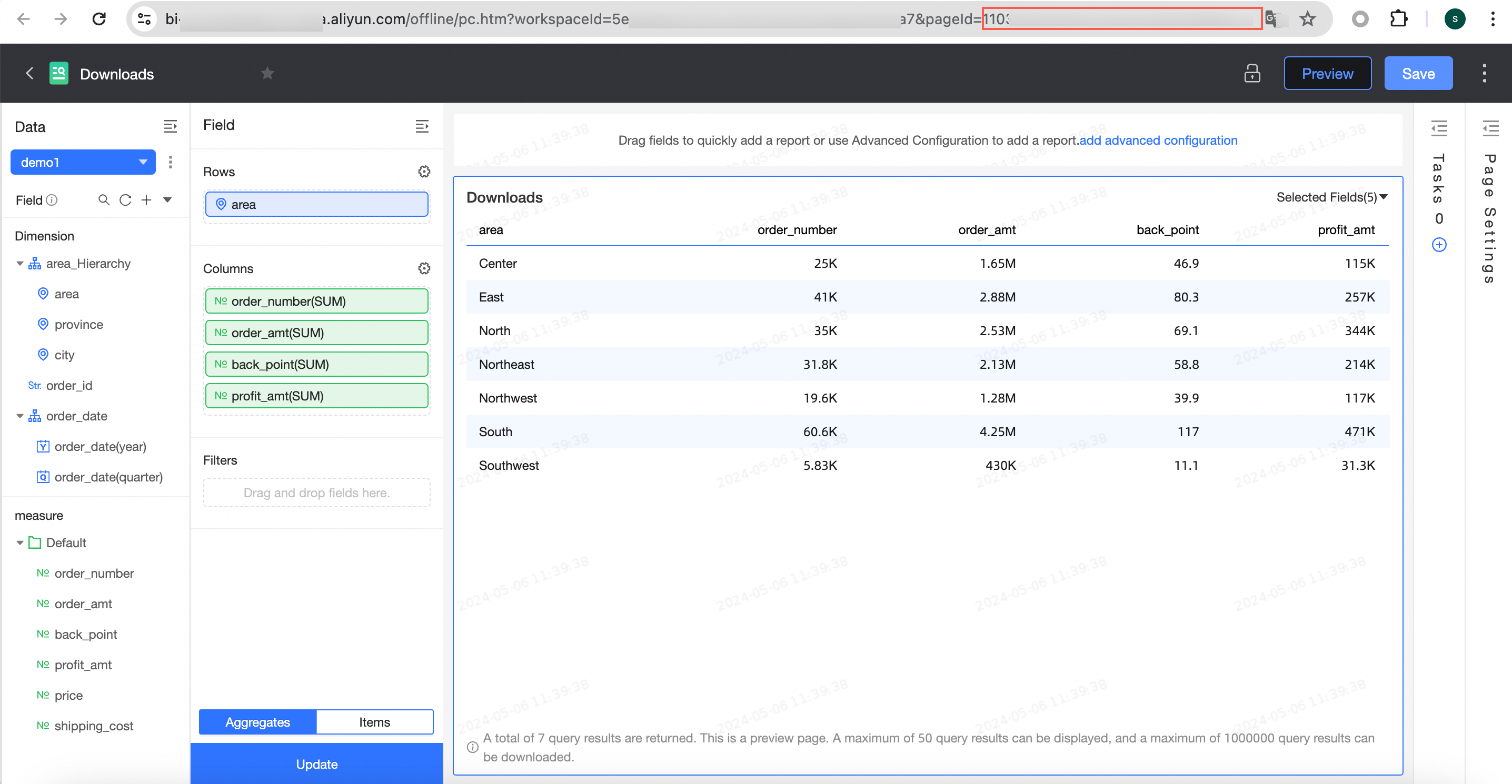1512x784 pixels.
Task: Switch to Aggregates mode
Action: [x=257, y=722]
